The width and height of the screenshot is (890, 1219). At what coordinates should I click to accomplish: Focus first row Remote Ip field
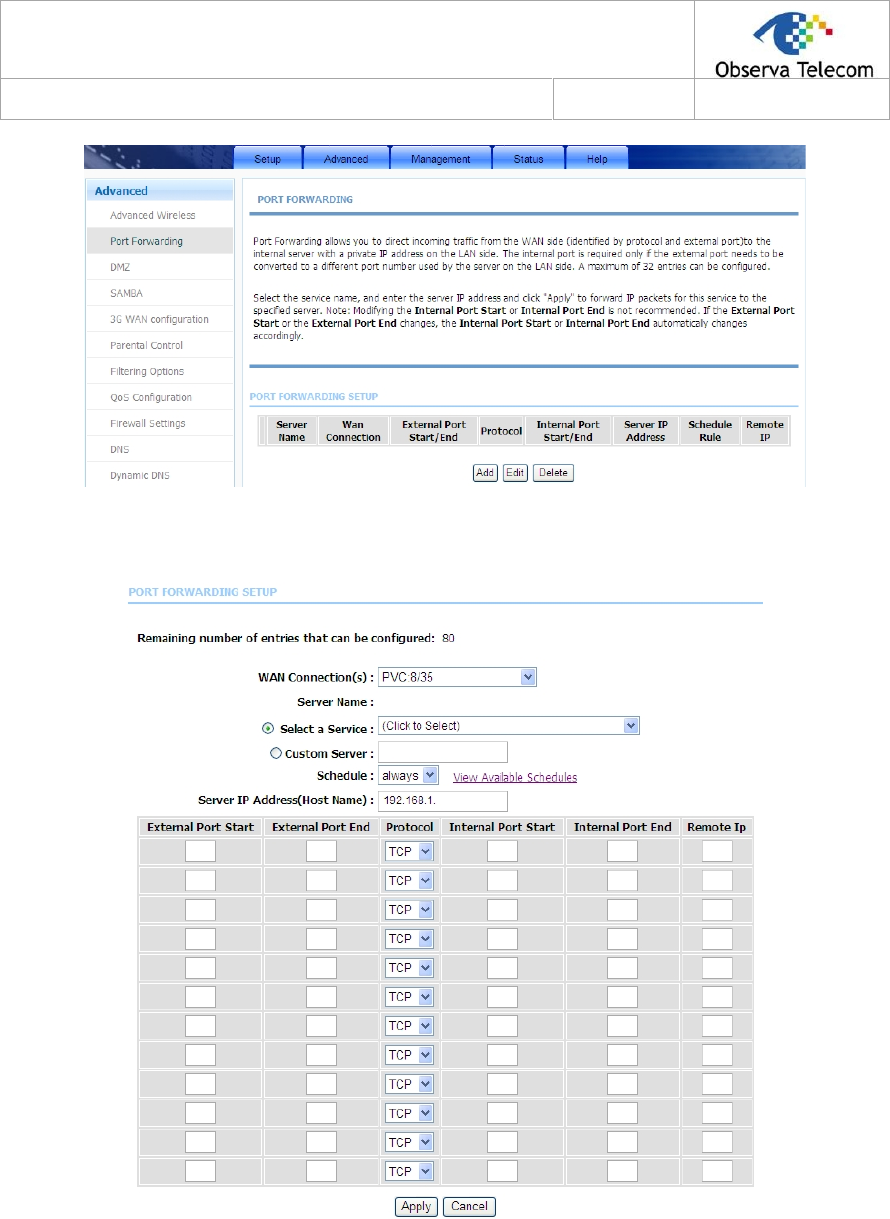pyautogui.click(x=717, y=852)
